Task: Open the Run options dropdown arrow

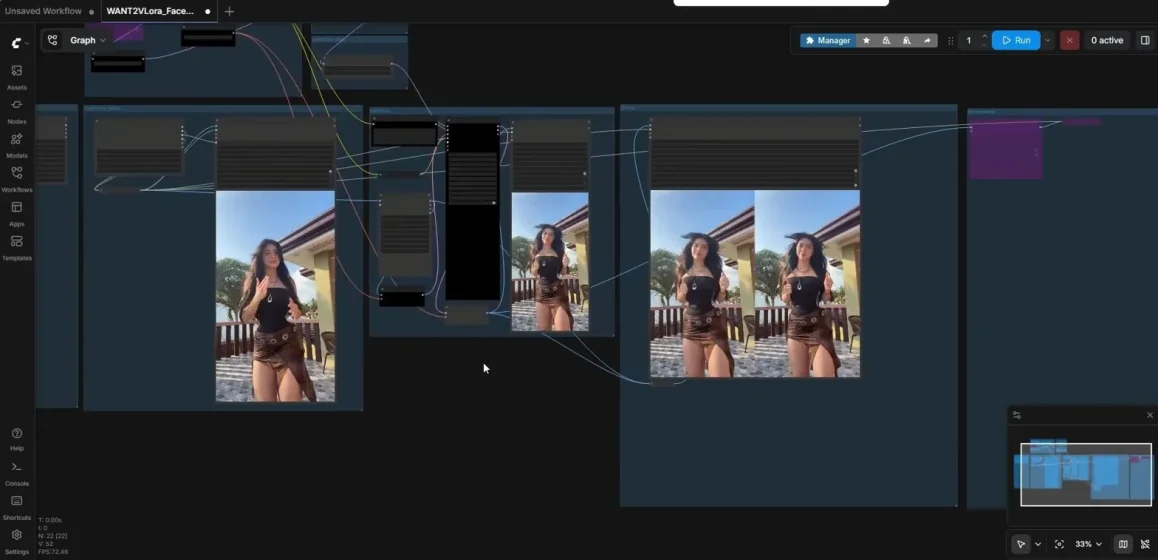Action: [x=1047, y=41]
